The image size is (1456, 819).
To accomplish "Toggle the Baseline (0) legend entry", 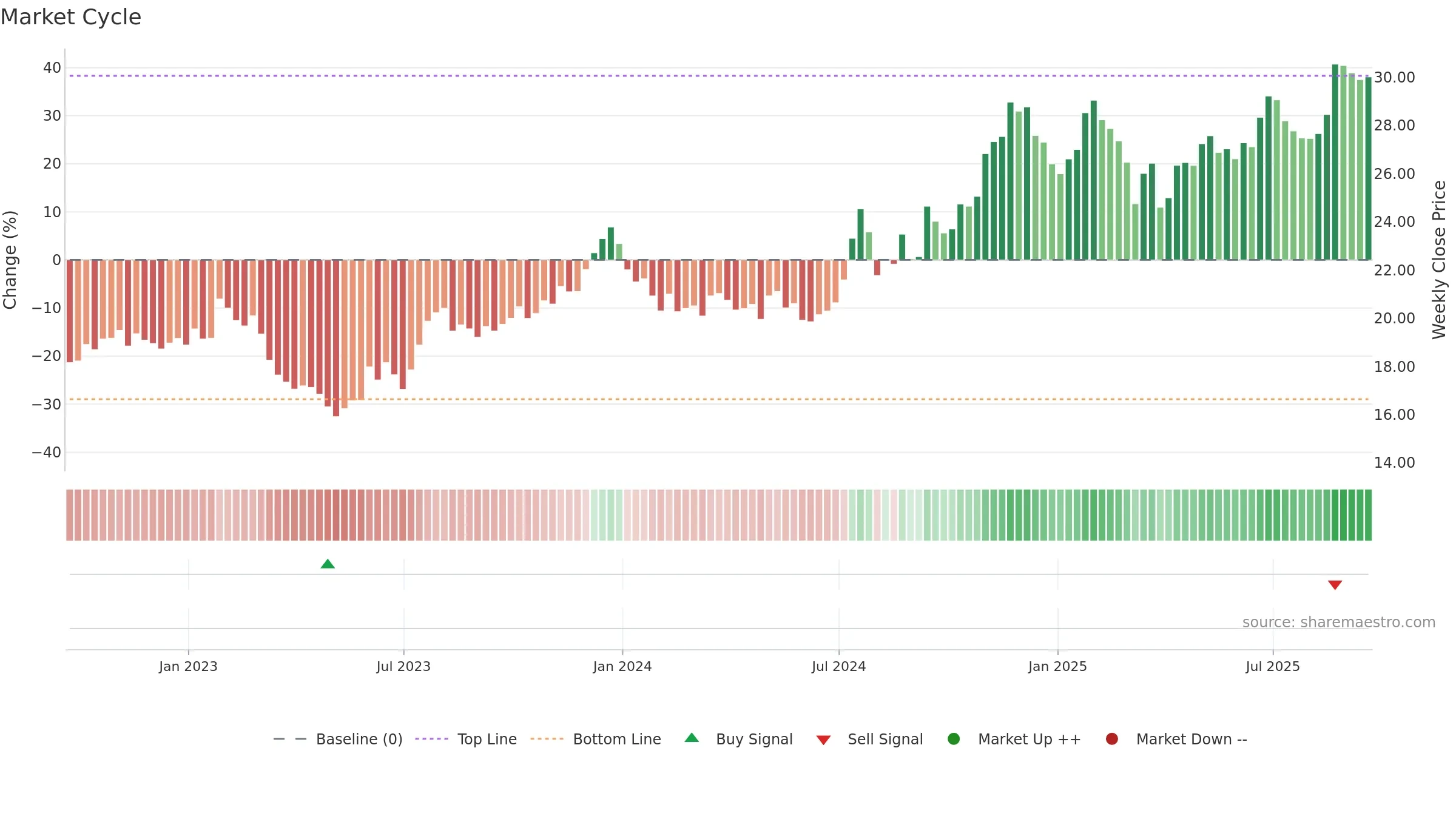I will click(x=338, y=739).
